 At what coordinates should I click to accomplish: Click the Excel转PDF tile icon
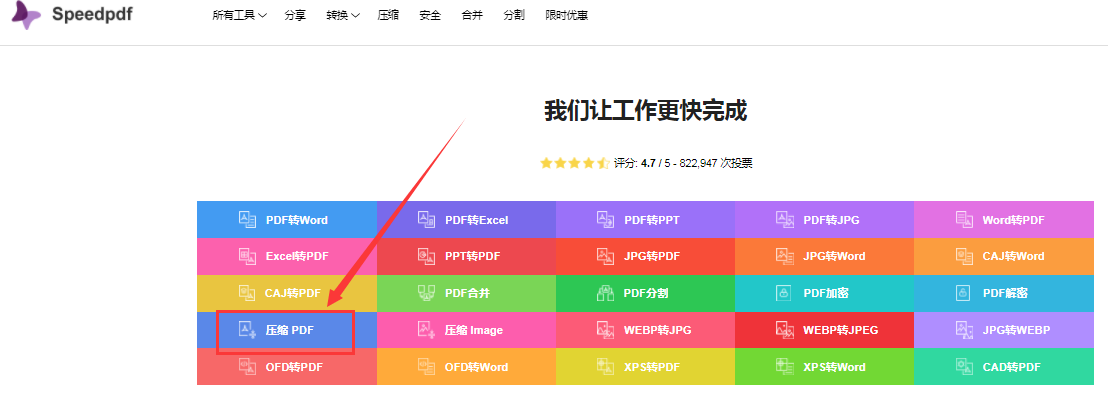coord(247,256)
